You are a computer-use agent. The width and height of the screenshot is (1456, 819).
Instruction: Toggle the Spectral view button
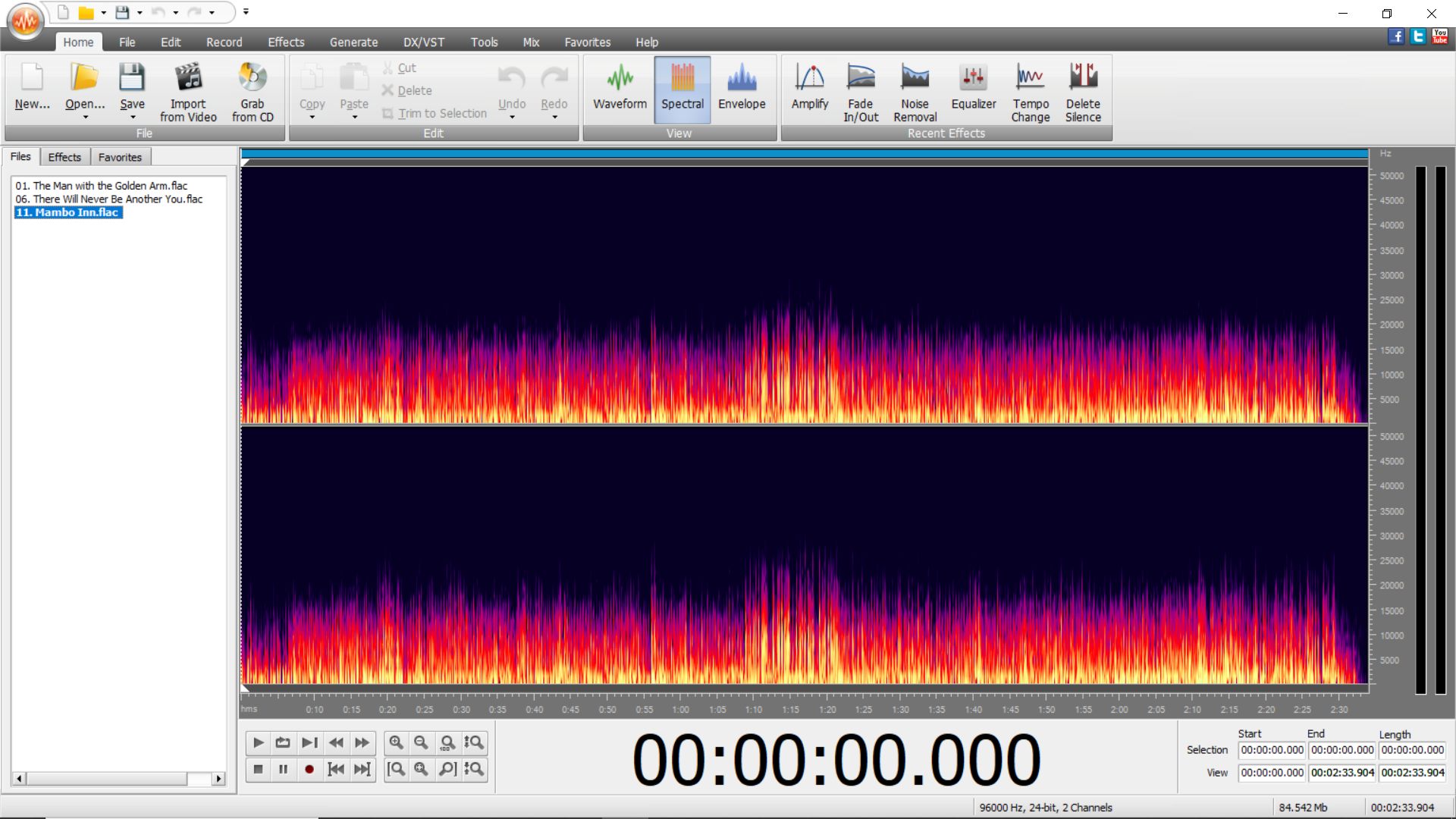[682, 89]
